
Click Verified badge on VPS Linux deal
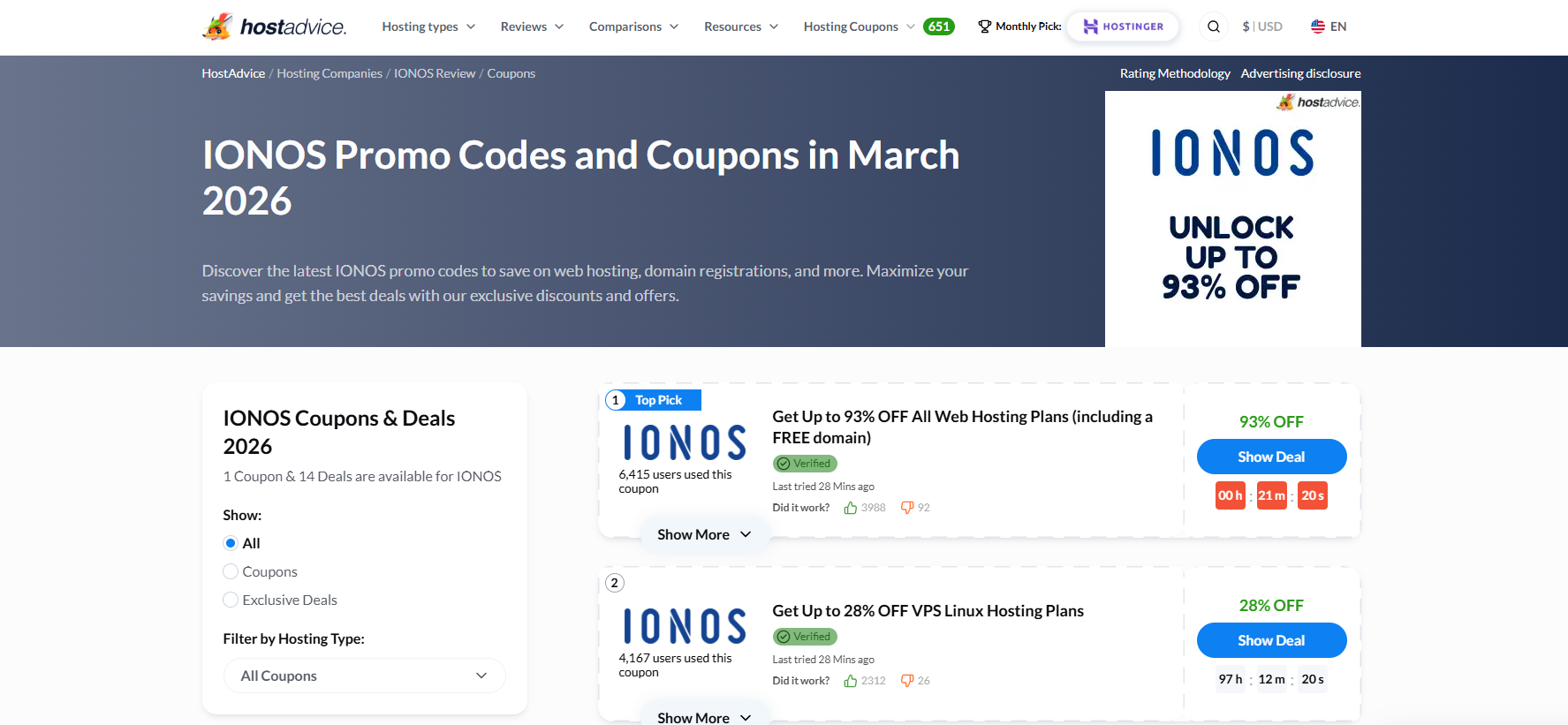coord(805,637)
